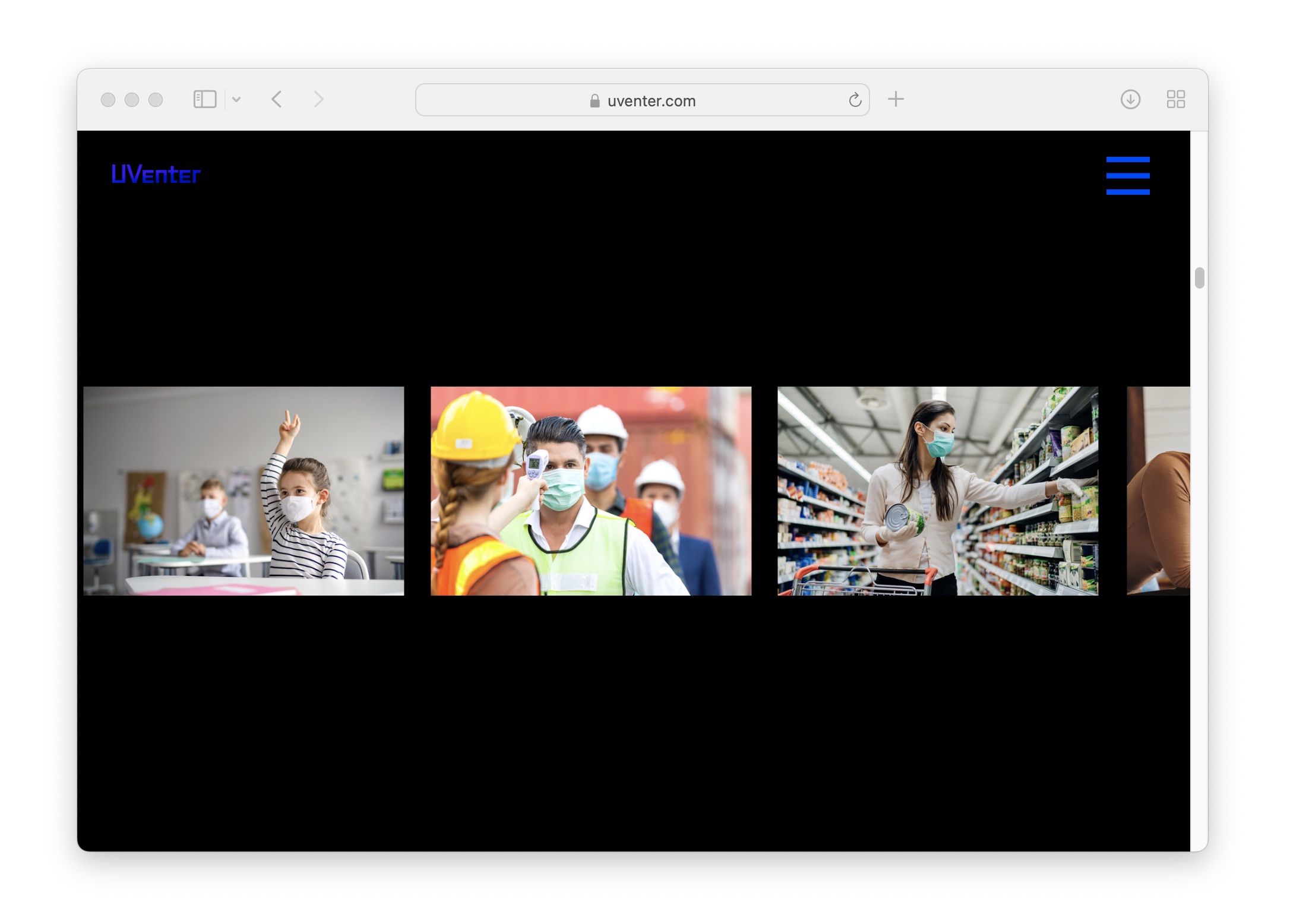Open the supermarket shopper image
This screenshot has height=924, width=1290.
click(x=937, y=491)
